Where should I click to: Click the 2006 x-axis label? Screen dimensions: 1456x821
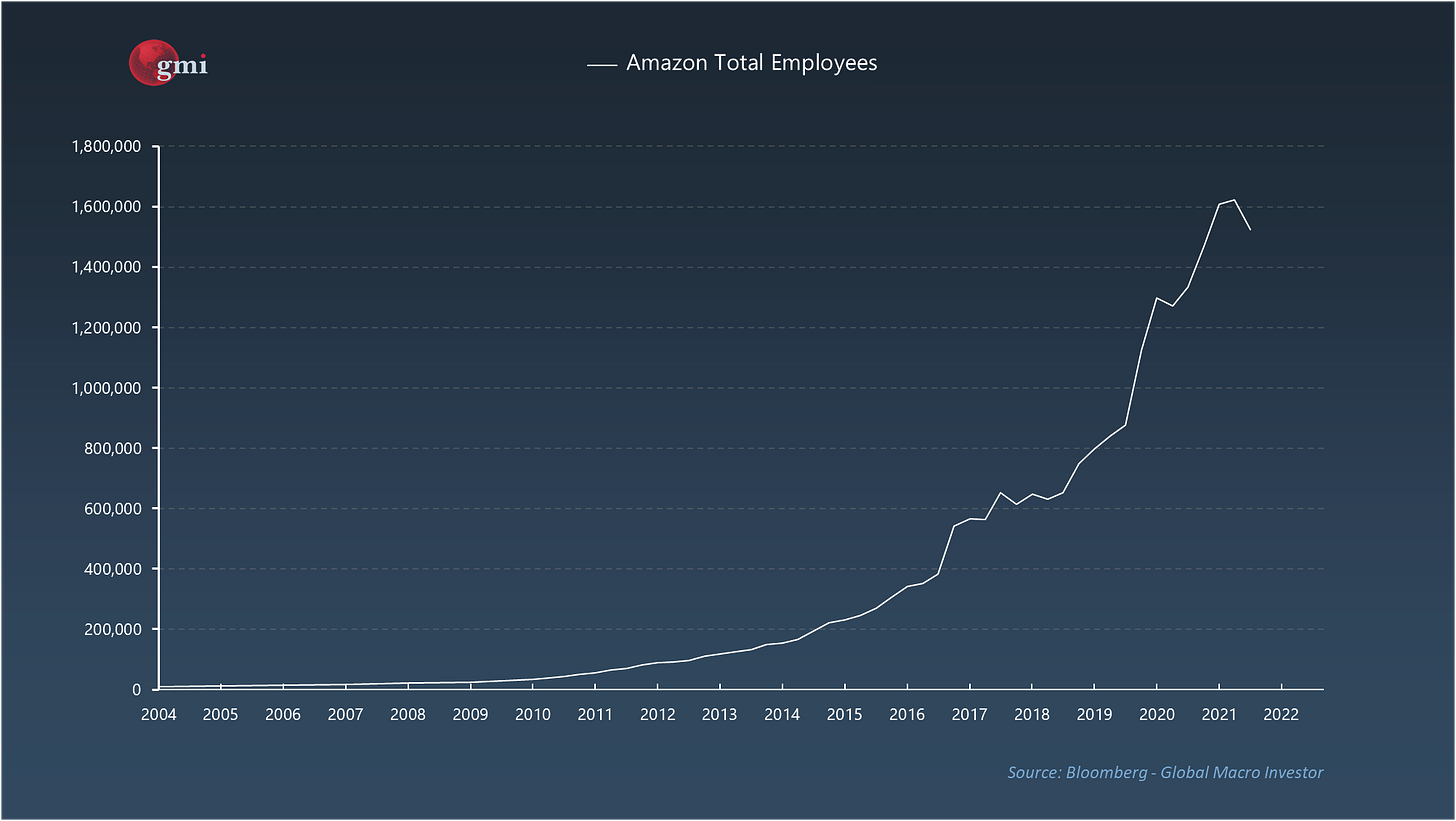click(x=283, y=715)
